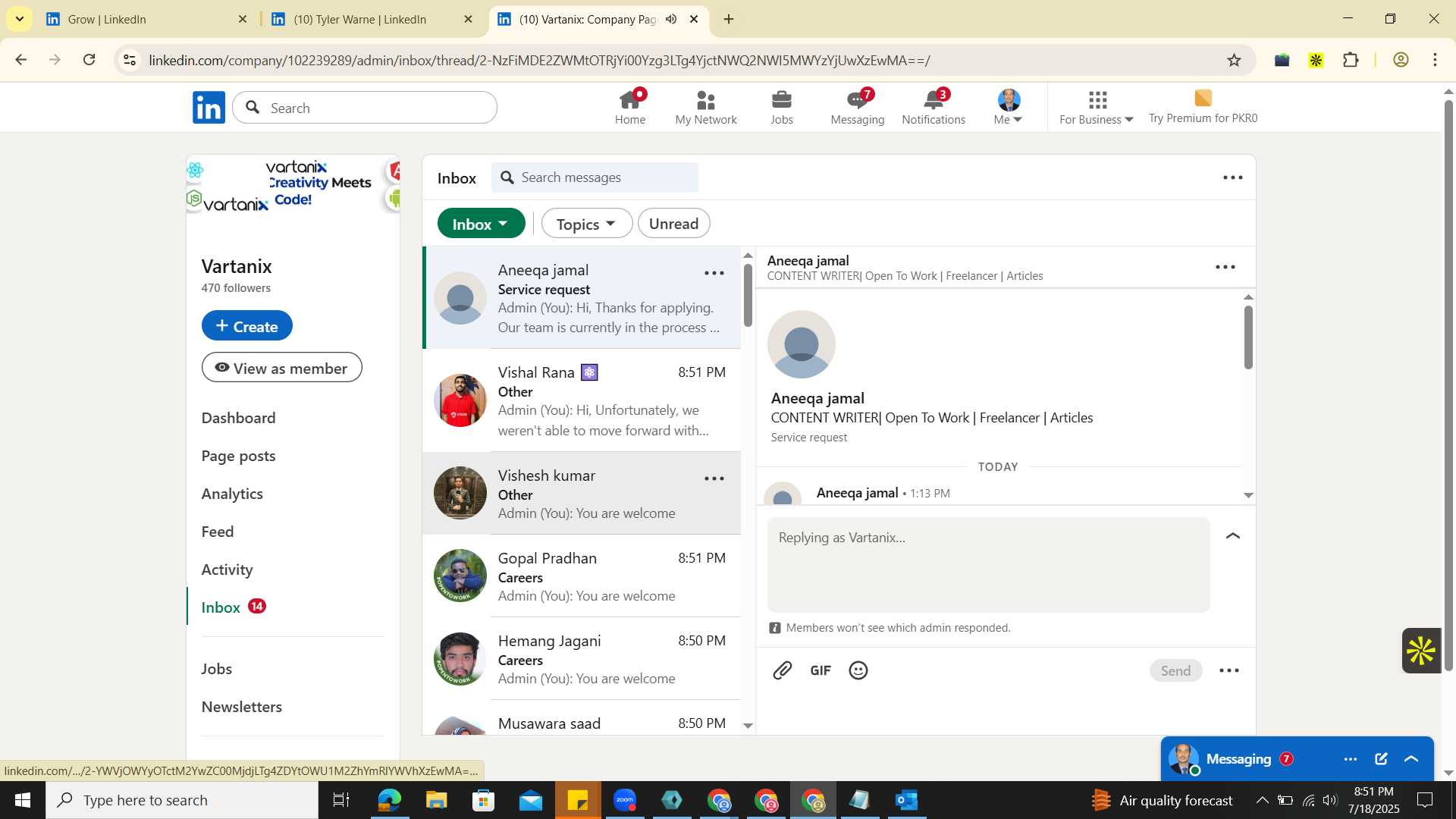Click conversation list scrollbar thumb
The image size is (1456, 819).
pos(748,296)
